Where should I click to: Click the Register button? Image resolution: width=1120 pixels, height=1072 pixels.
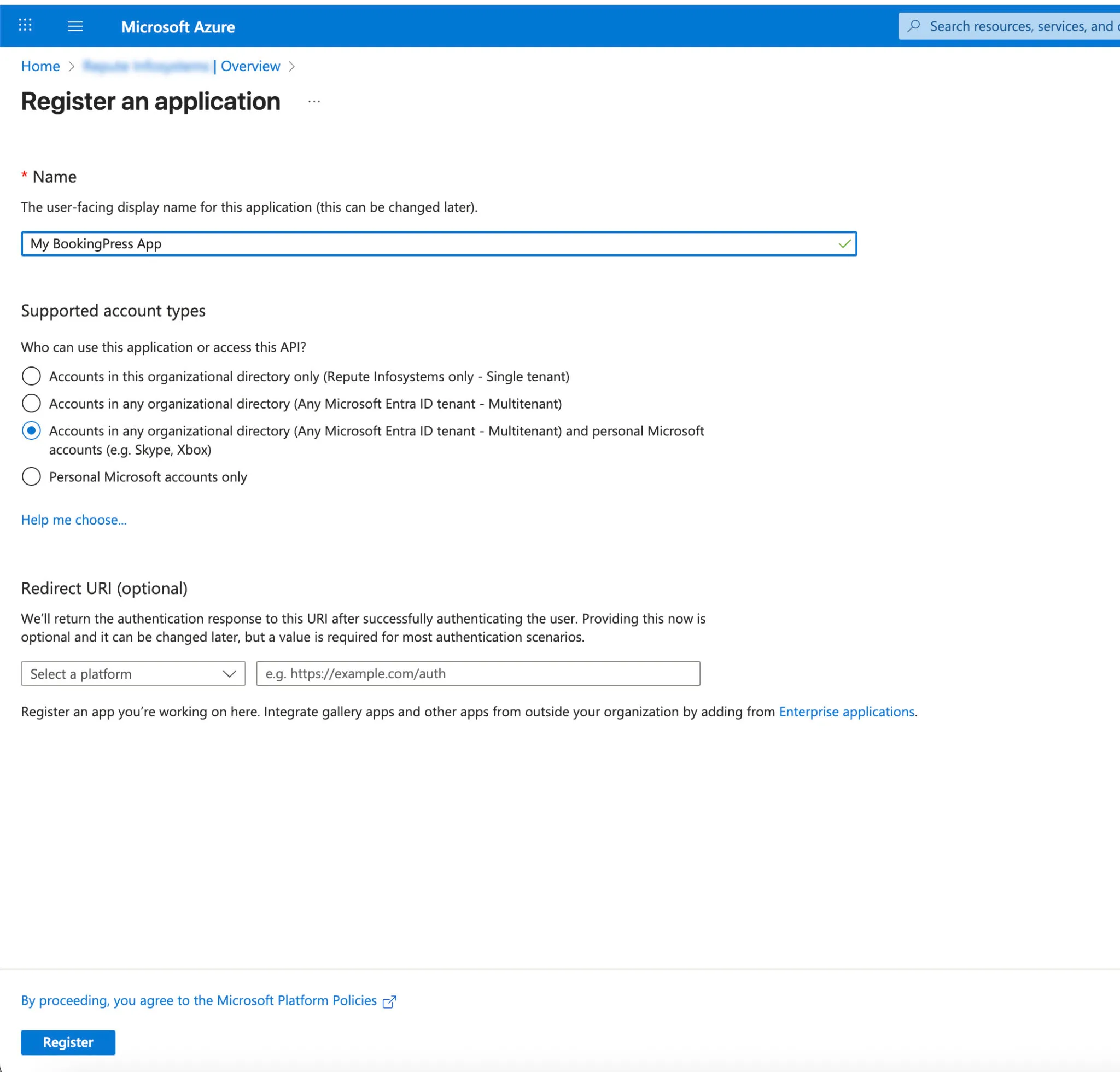pos(68,1042)
